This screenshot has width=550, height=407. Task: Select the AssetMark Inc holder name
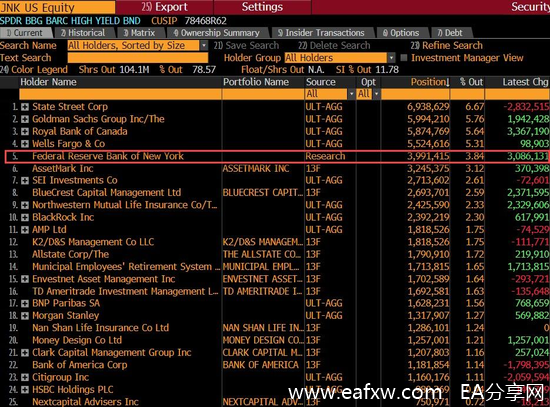click(63, 169)
